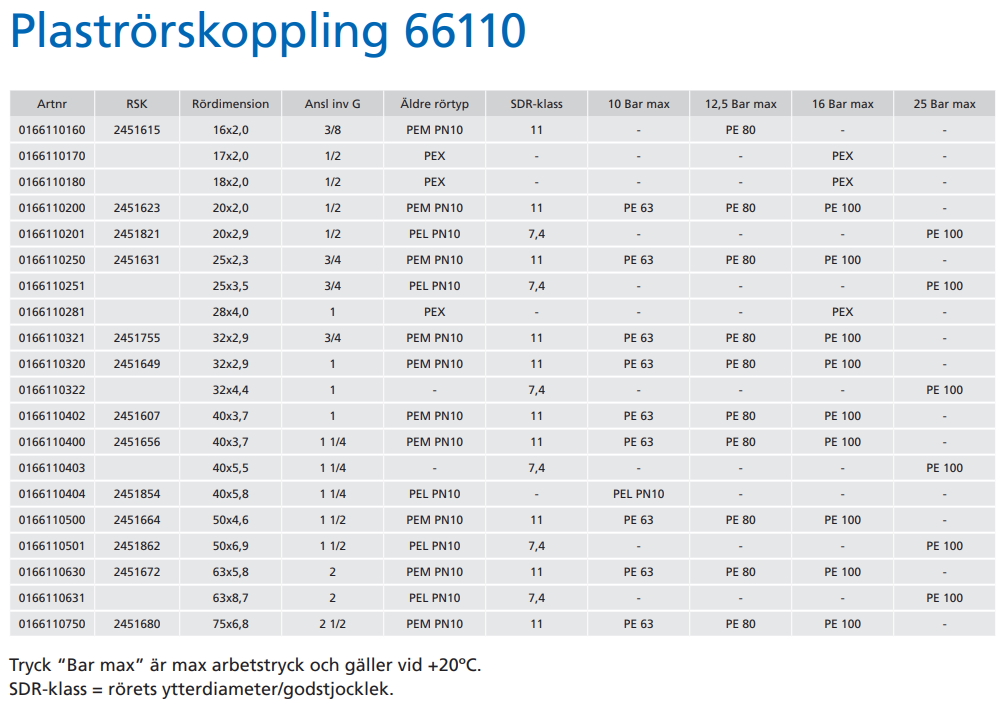Click RSK number 2451854

coord(136,494)
